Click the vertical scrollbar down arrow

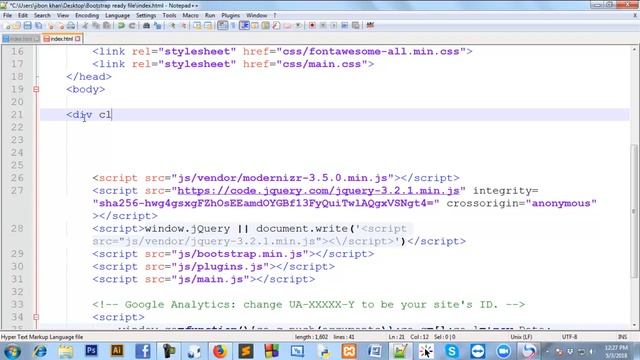tap(635, 325)
